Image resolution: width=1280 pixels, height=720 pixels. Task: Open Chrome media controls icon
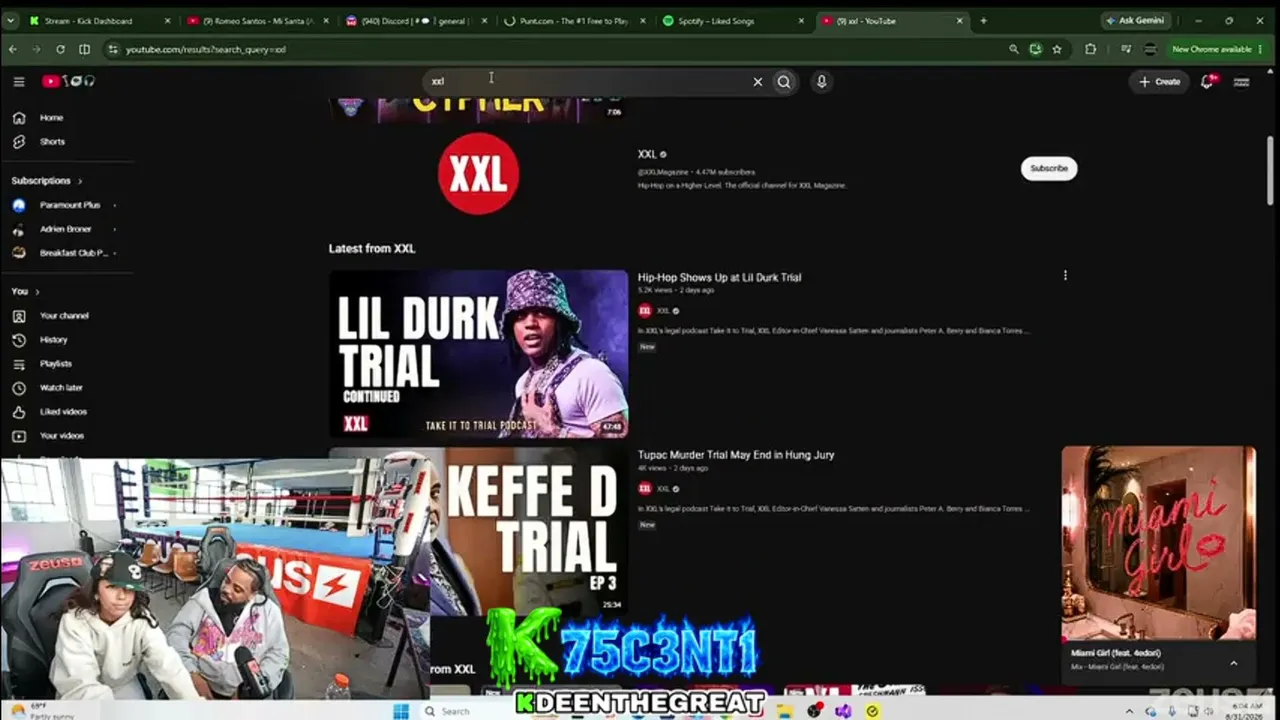pyautogui.click(x=1126, y=49)
